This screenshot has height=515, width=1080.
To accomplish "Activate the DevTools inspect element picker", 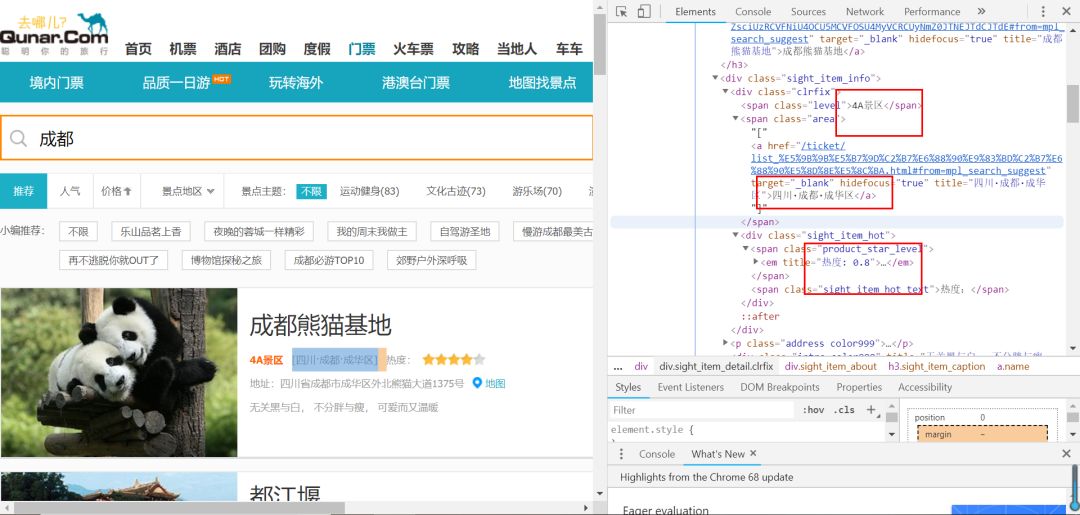I will [x=622, y=12].
